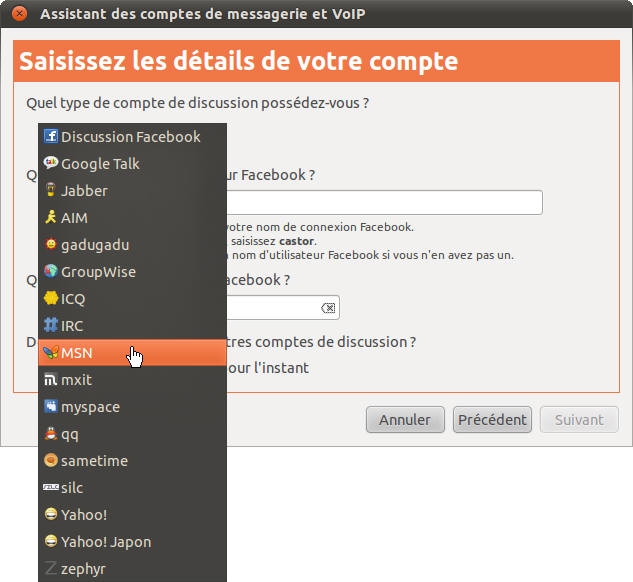Viewport: 633px width, 582px height.
Task: Click the AIM running man icon
Action: click(x=51, y=217)
